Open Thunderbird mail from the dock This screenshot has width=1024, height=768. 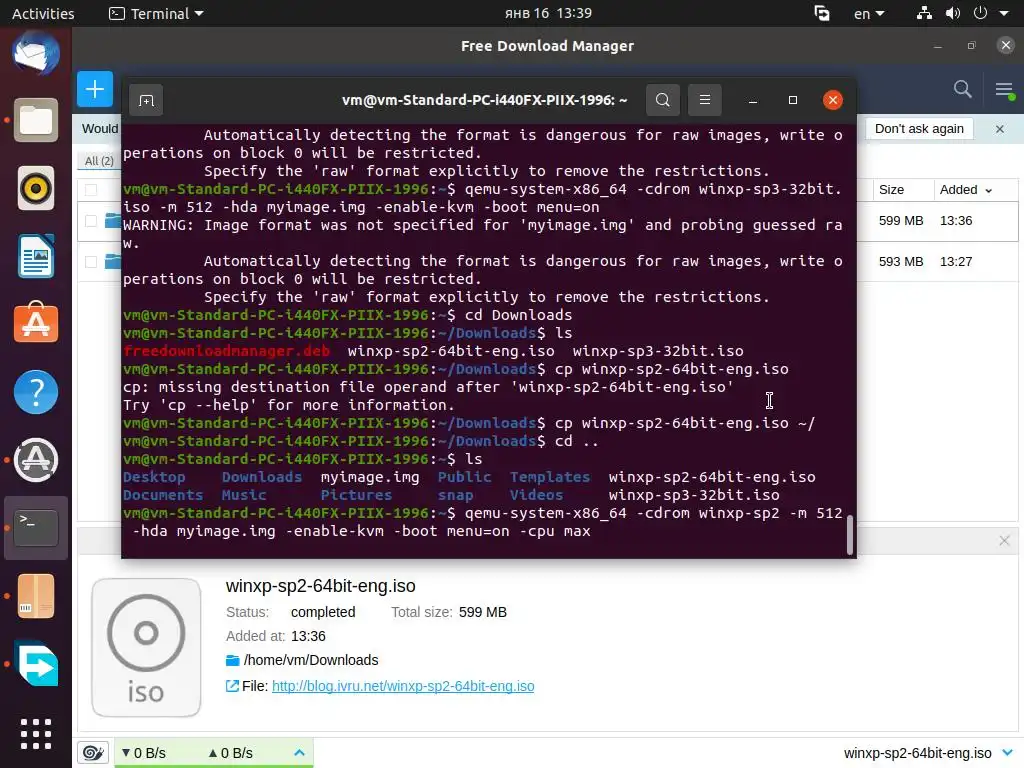point(36,54)
